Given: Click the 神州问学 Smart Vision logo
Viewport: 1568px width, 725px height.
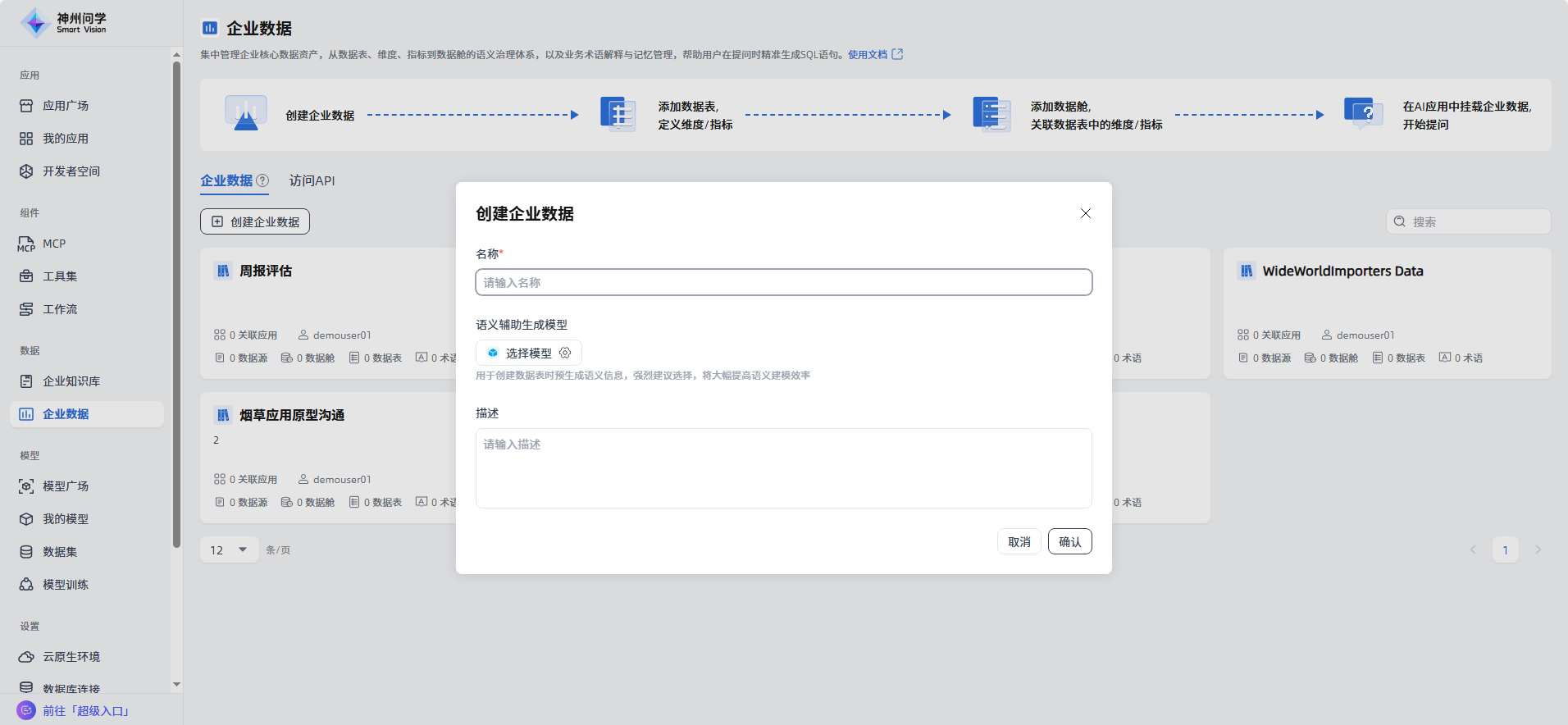Looking at the screenshot, I should click(64, 23).
